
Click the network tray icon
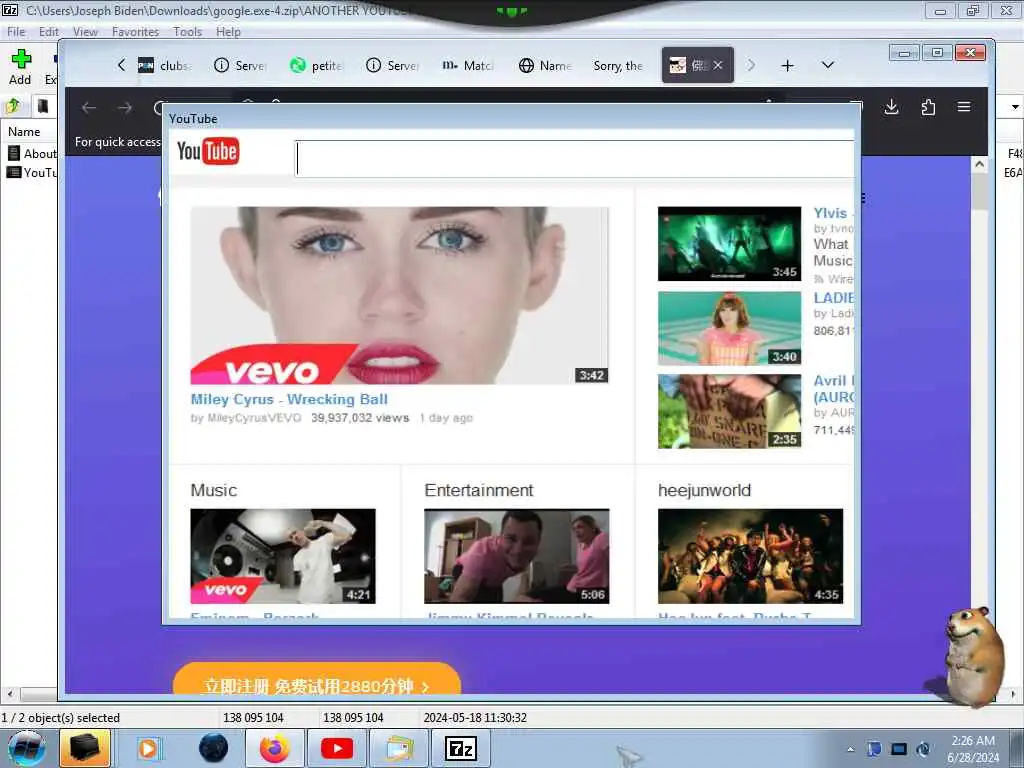click(899, 749)
